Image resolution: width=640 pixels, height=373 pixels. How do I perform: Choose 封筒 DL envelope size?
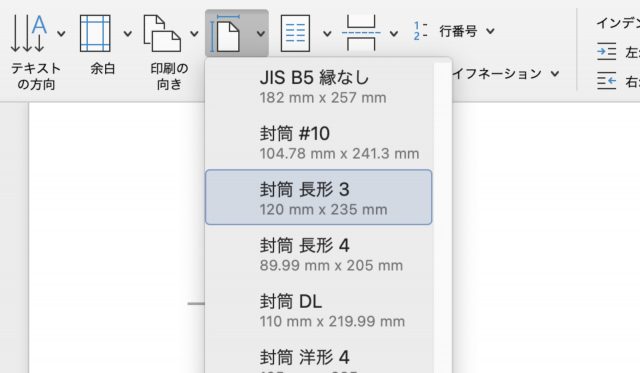pos(318,310)
